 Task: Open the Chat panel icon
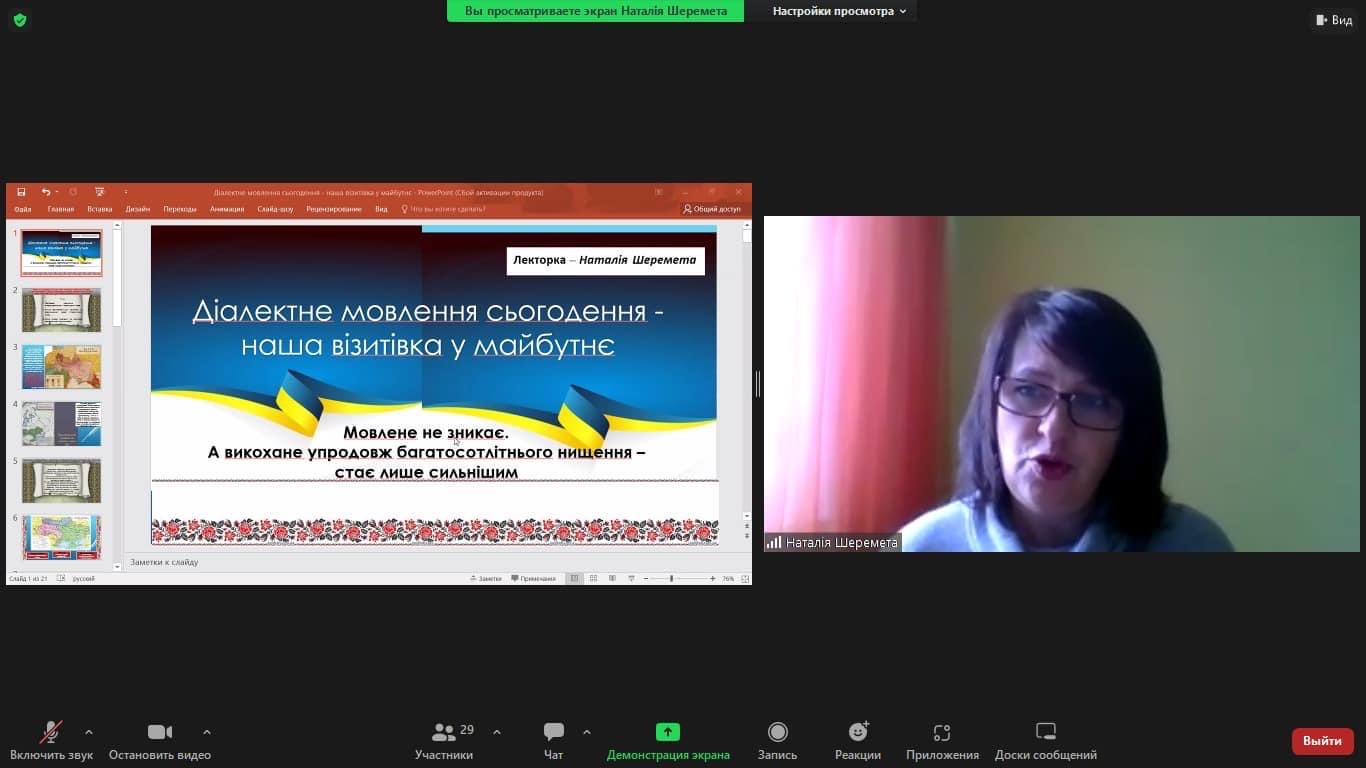click(x=553, y=732)
